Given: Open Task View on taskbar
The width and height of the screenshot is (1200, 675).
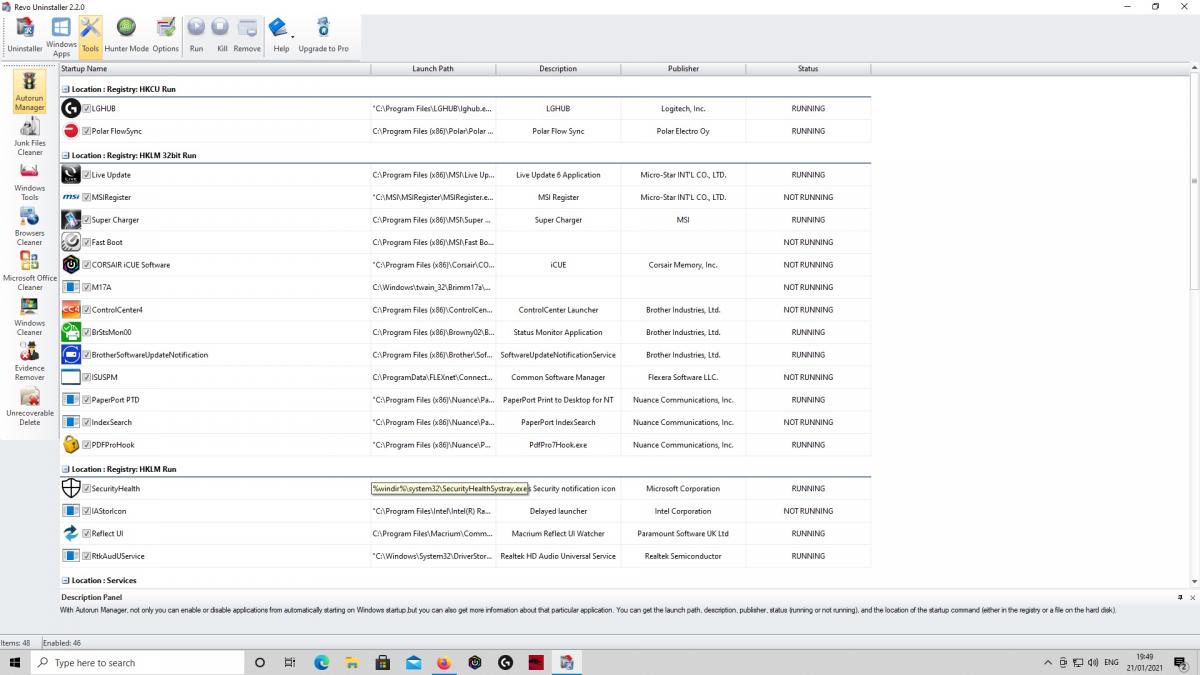Looking at the screenshot, I should 290,662.
